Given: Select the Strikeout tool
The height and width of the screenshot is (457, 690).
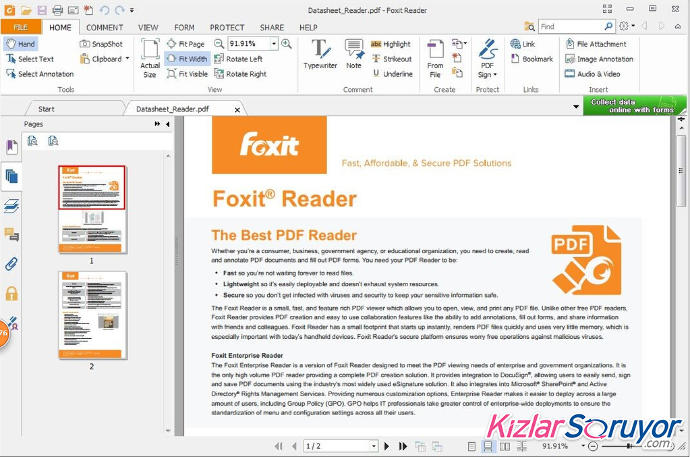Looking at the screenshot, I should click(x=392, y=59).
